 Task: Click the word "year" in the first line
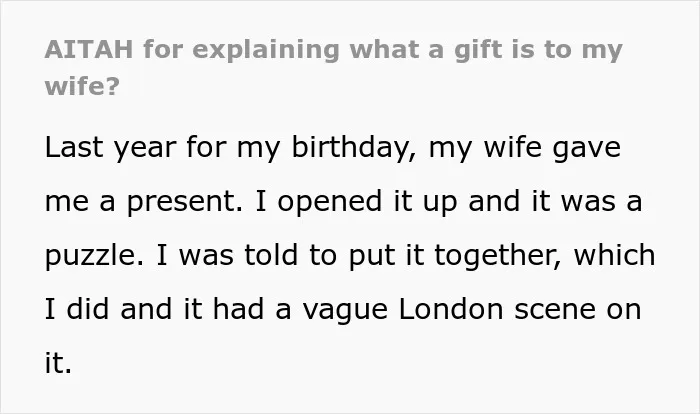click(x=145, y=149)
